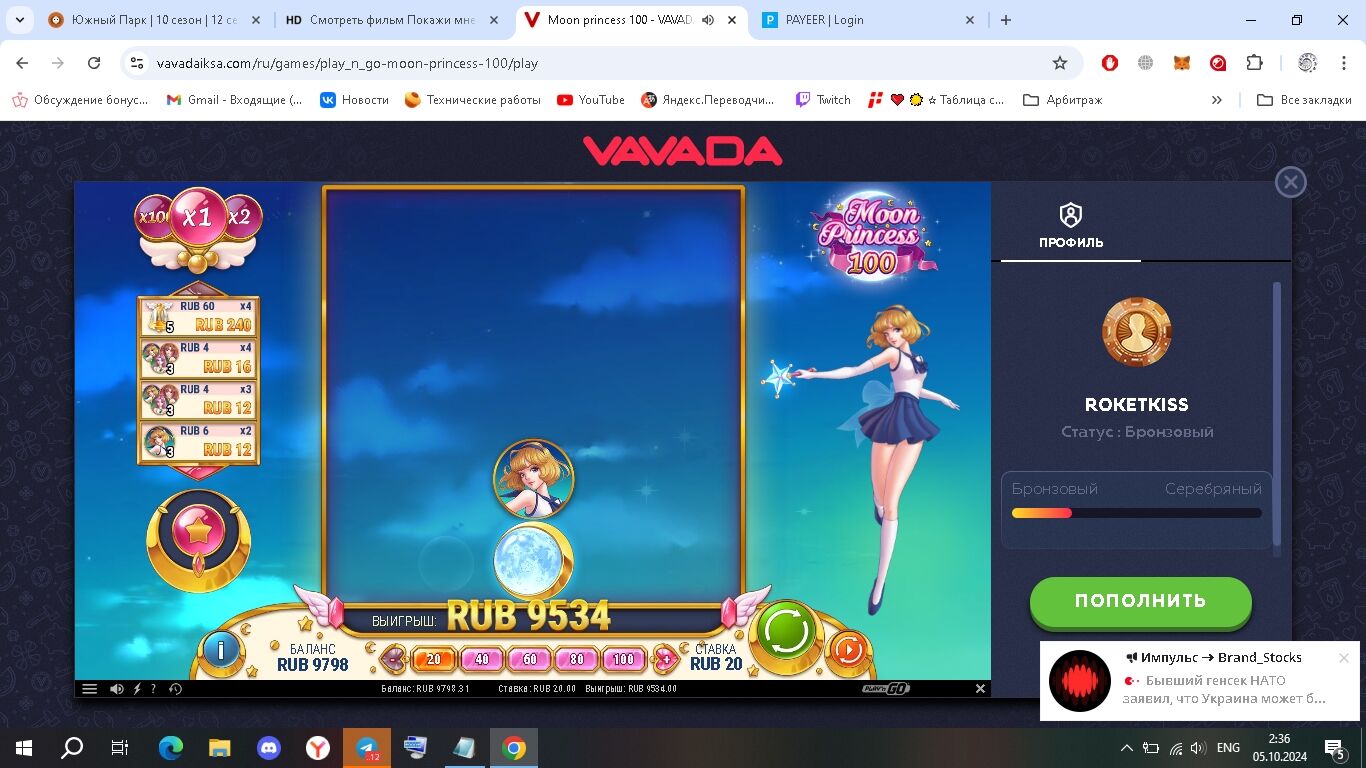The width and height of the screenshot is (1366, 768).
Task: Open the tab search dropdown arrow
Action: coord(19,20)
